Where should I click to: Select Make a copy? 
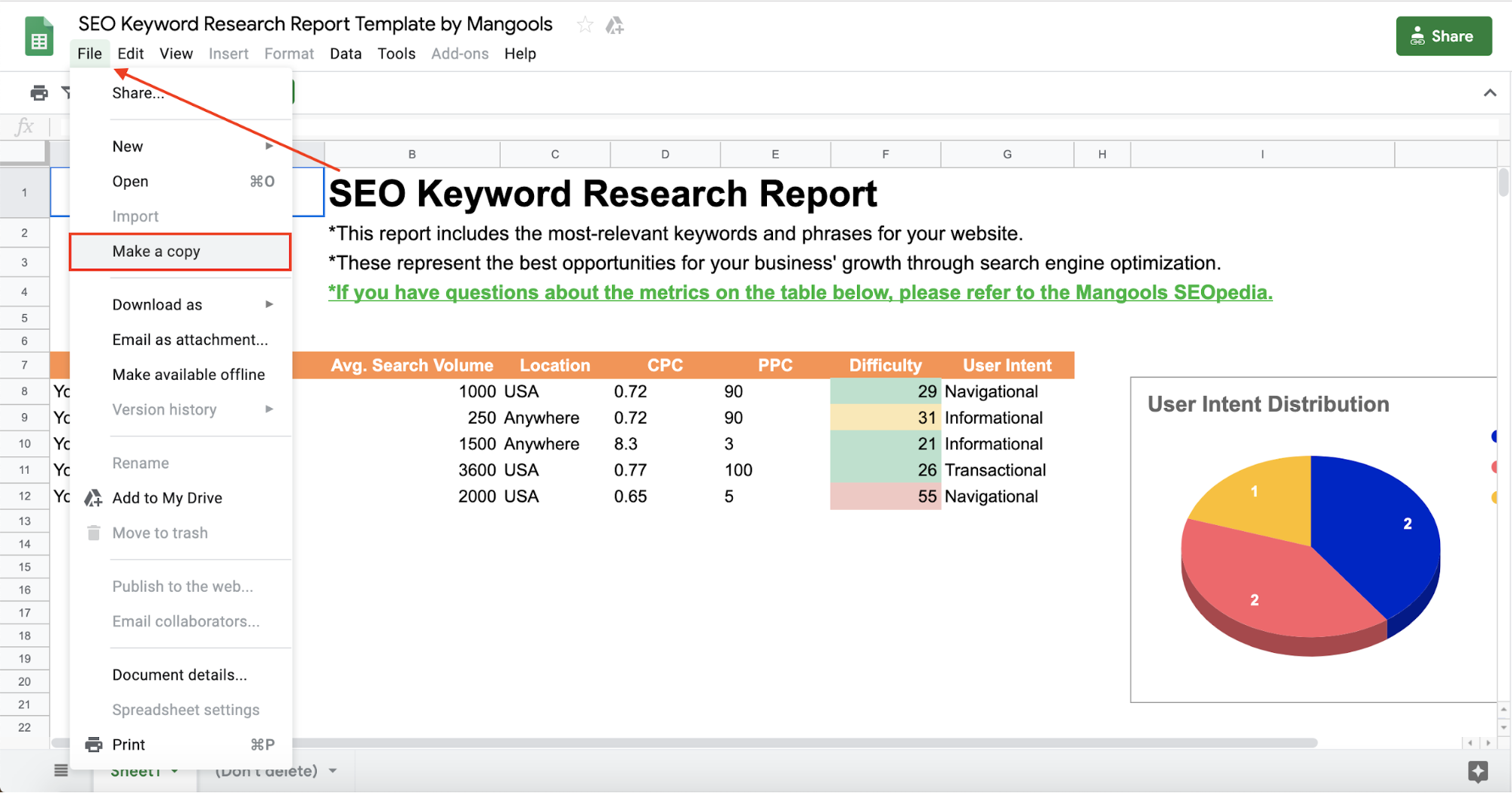coord(180,251)
